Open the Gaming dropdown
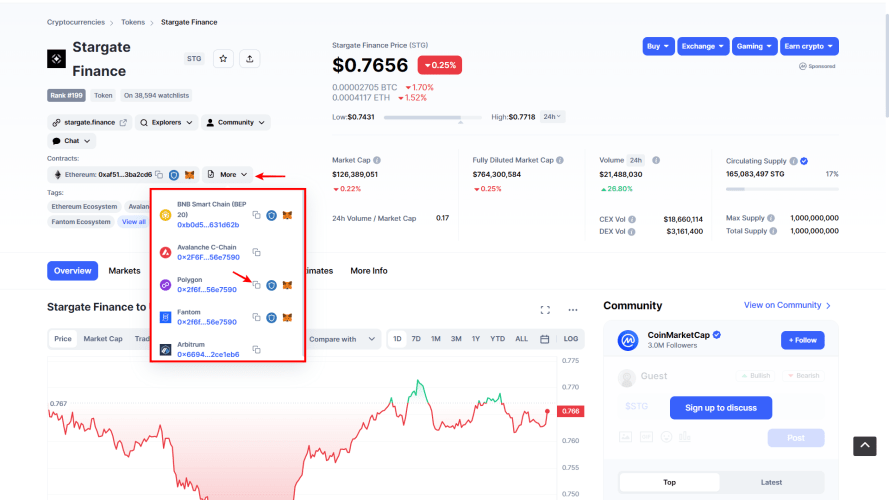Screen dimensions: 889x500 (x=754, y=46)
